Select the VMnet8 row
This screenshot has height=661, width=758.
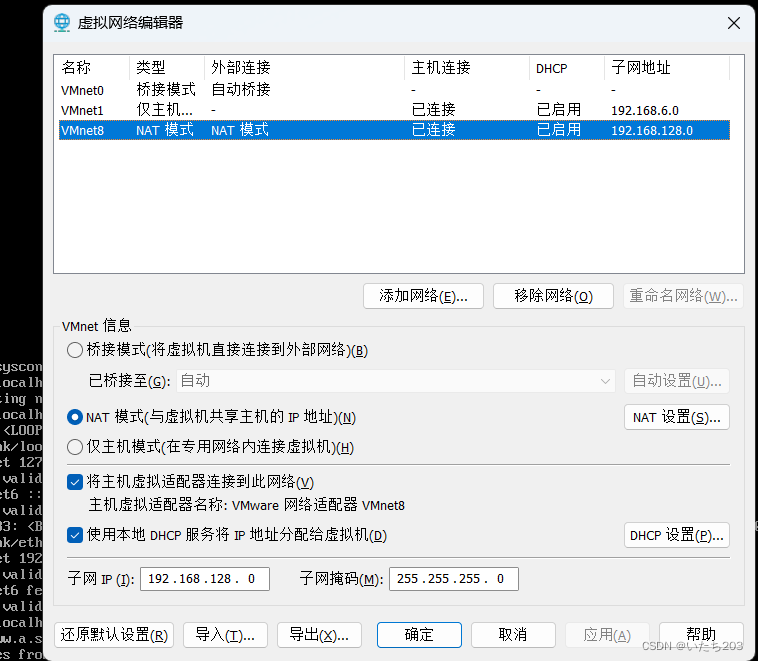coord(394,130)
